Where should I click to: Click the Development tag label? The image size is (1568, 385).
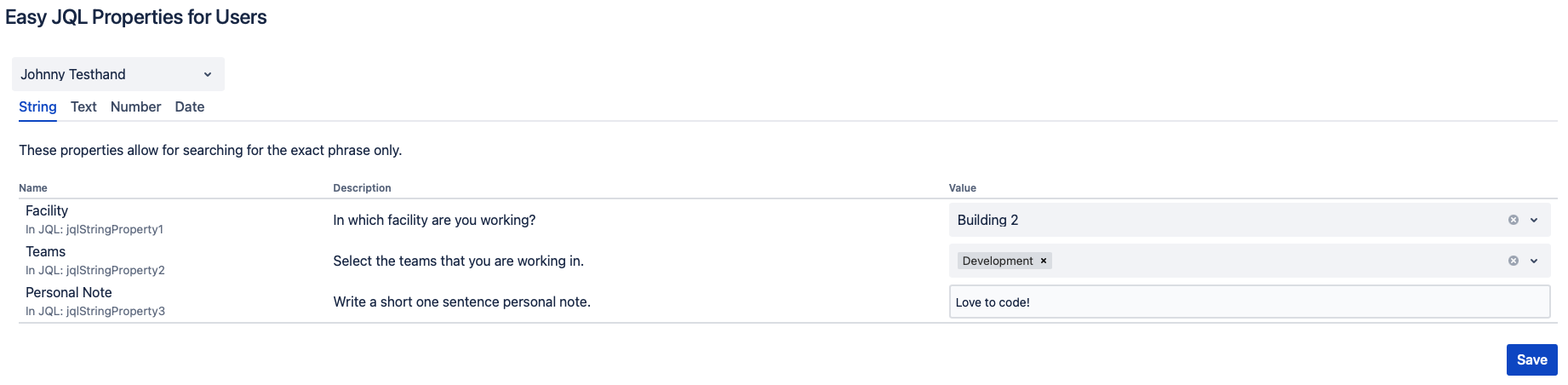pyautogui.click(x=997, y=261)
